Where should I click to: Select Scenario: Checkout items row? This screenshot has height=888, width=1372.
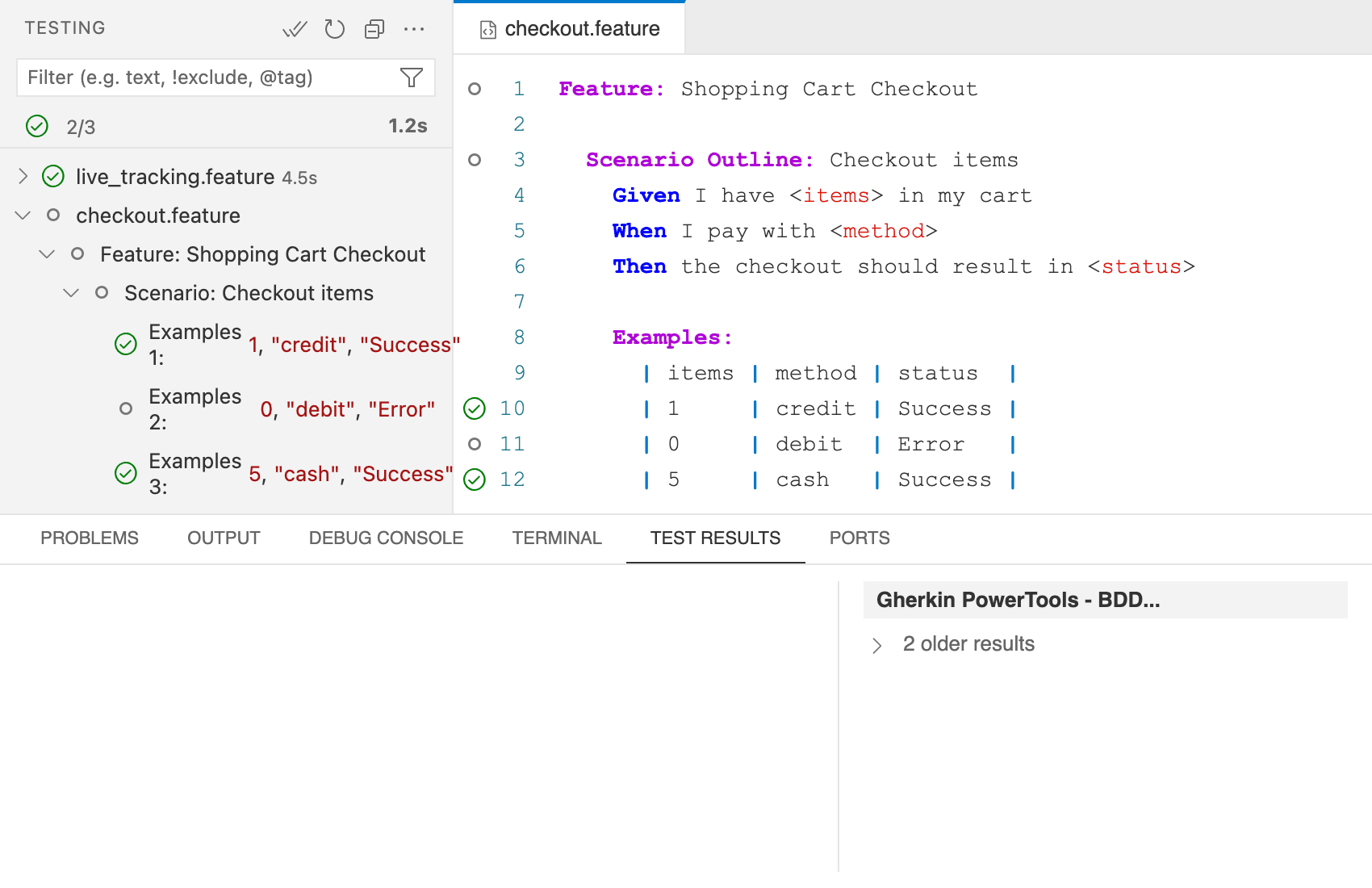(x=249, y=293)
